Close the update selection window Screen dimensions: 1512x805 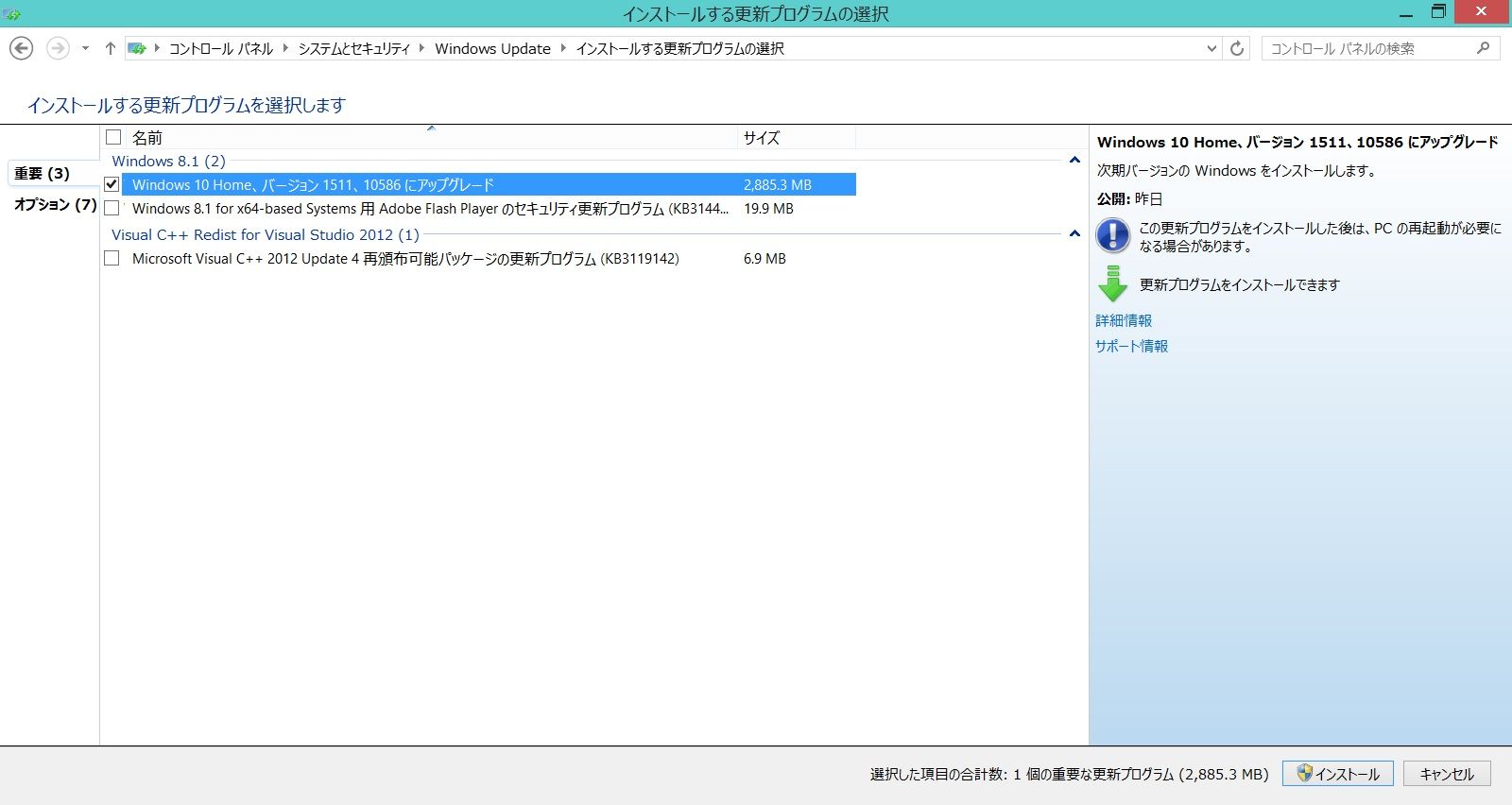tap(1483, 11)
